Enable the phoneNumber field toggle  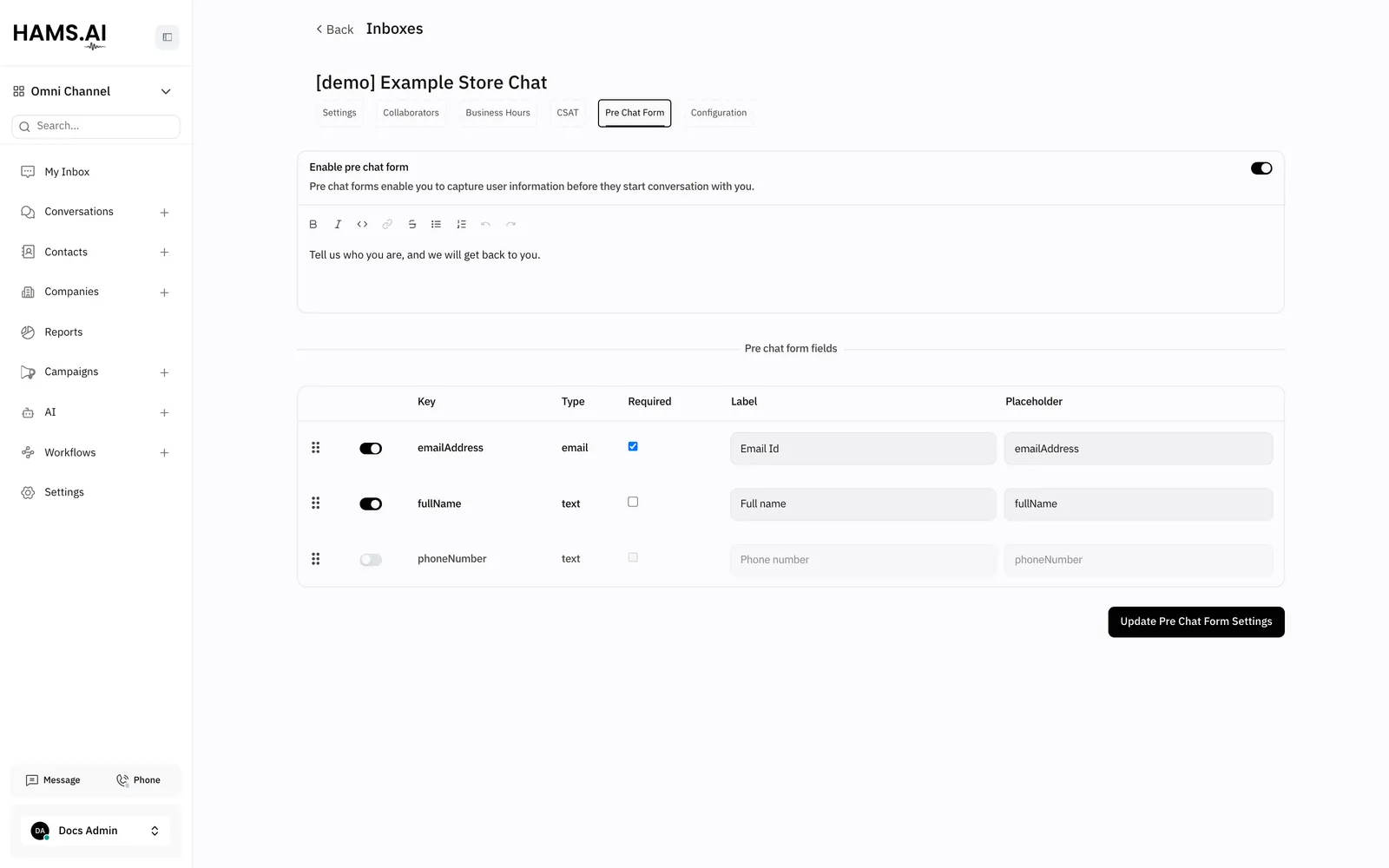[371, 560]
